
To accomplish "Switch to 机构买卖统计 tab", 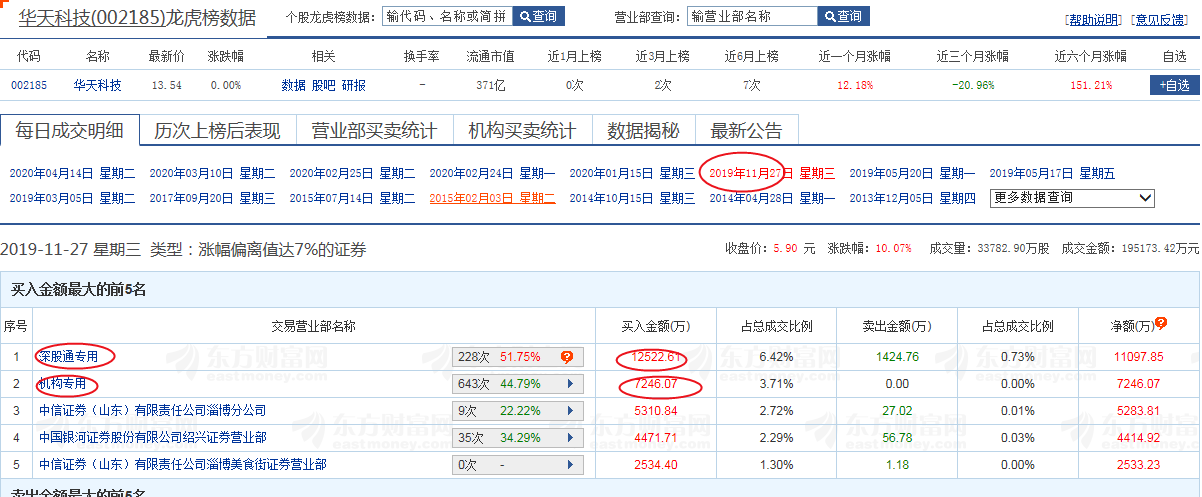I will point(523,130).
